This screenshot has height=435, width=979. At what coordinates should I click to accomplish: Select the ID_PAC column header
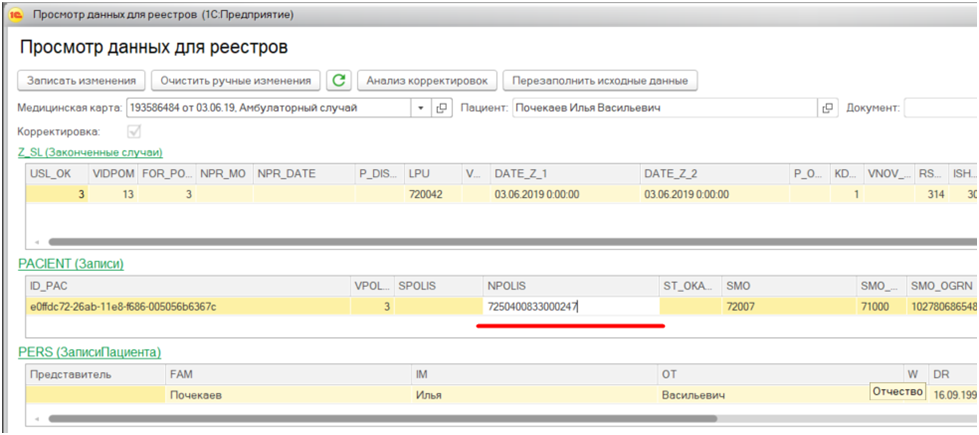pos(187,286)
